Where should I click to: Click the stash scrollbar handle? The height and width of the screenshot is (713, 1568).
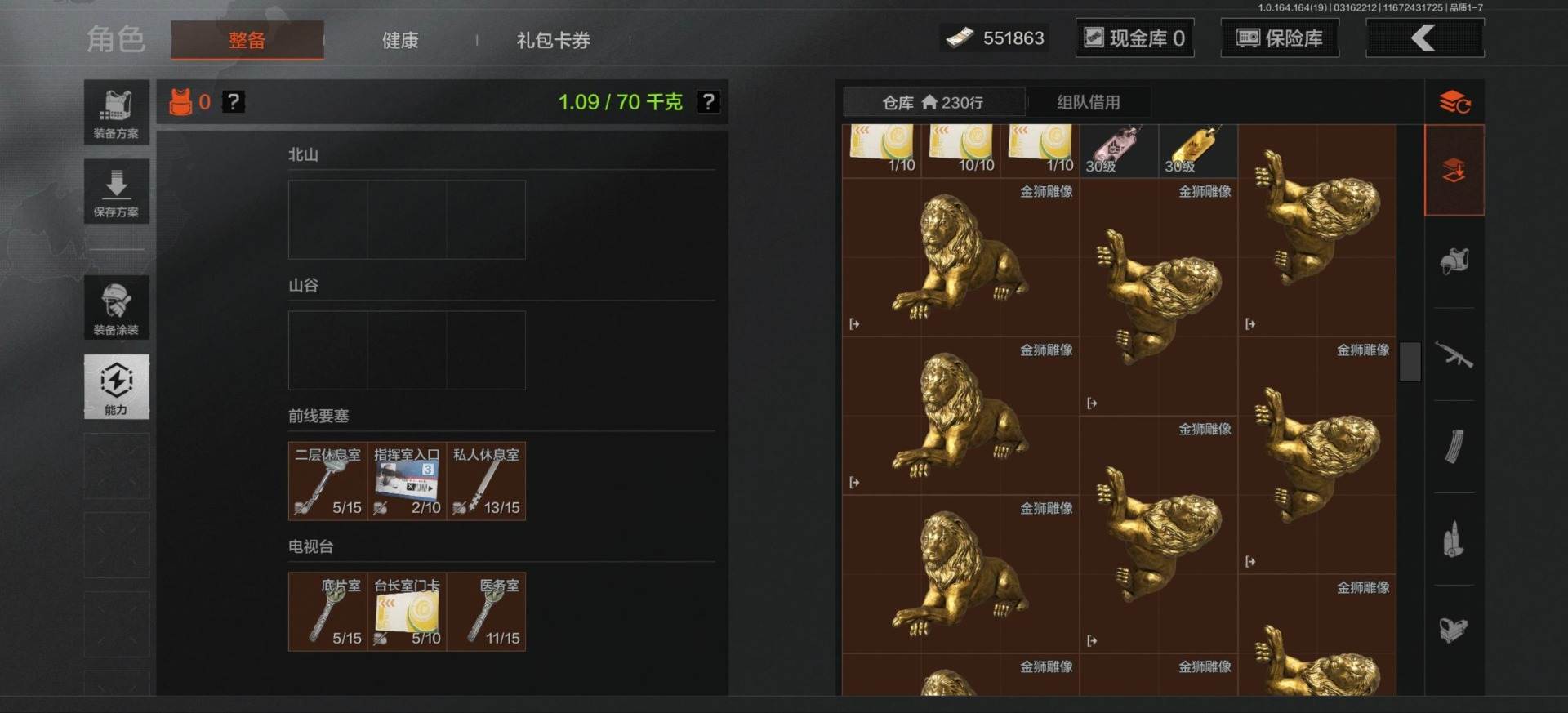tap(1410, 361)
